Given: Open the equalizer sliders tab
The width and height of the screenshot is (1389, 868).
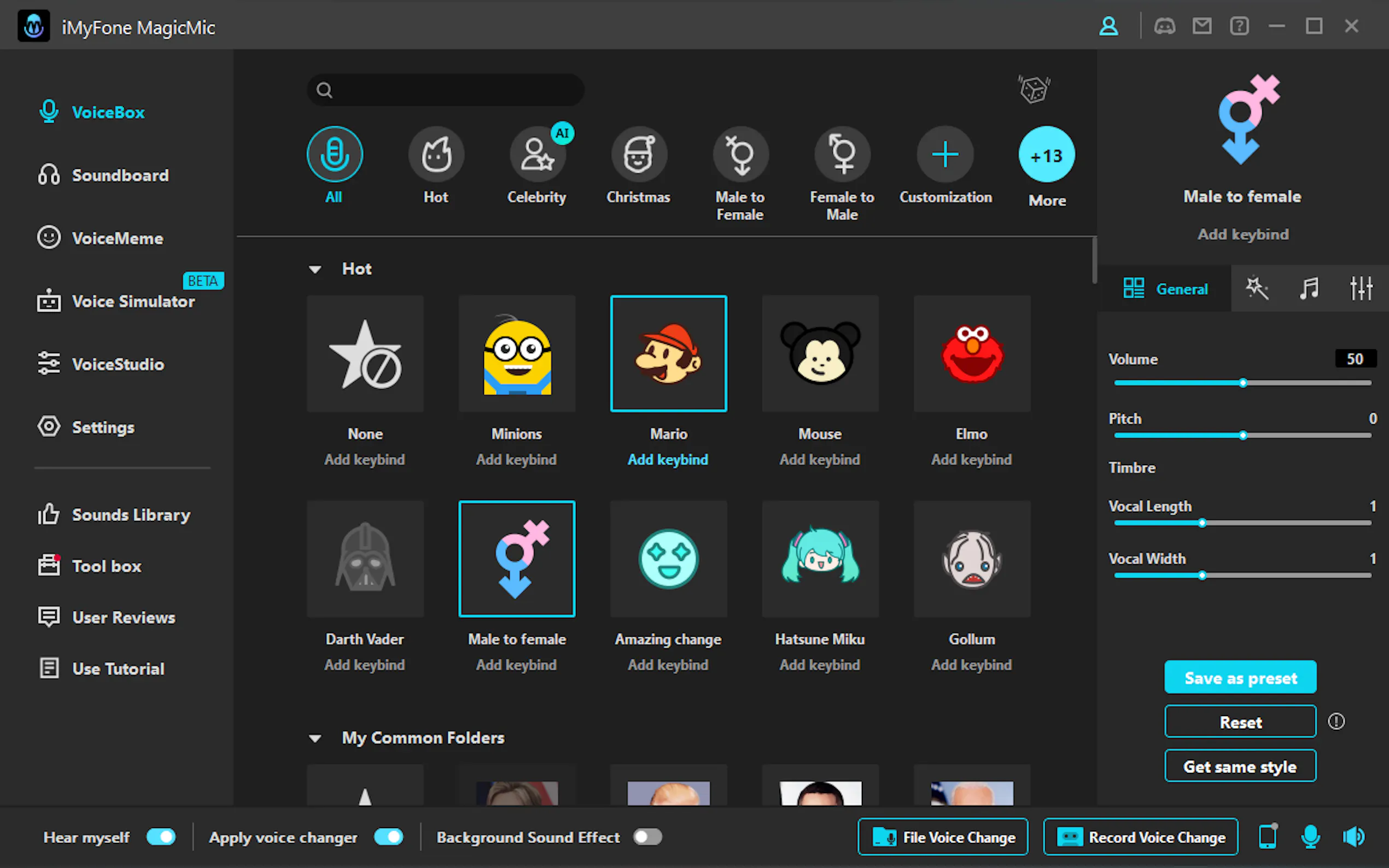Looking at the screenshot, I should point(1360,288).
